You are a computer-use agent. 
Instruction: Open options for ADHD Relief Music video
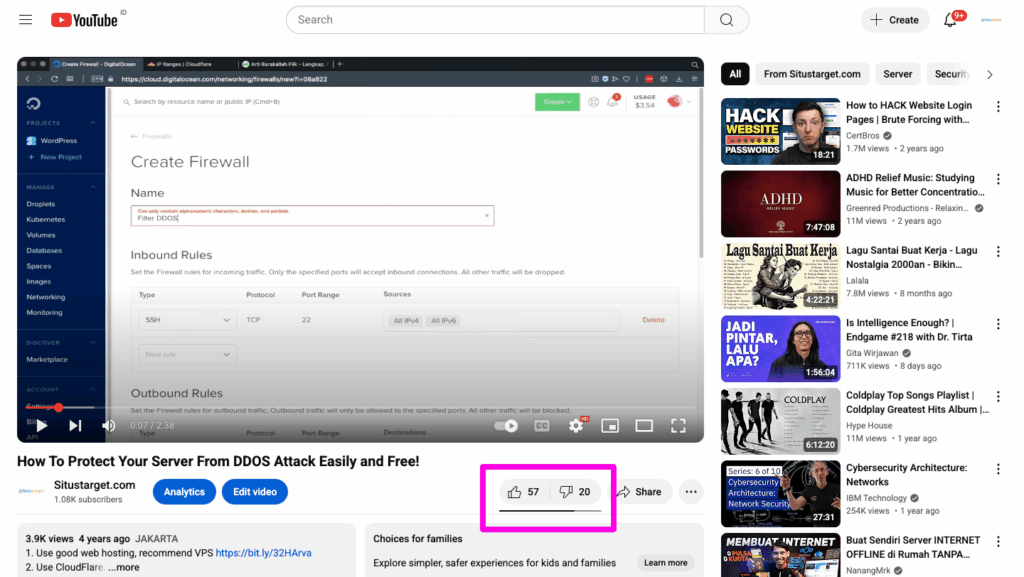pyautogui.click(x=998, y=179)
